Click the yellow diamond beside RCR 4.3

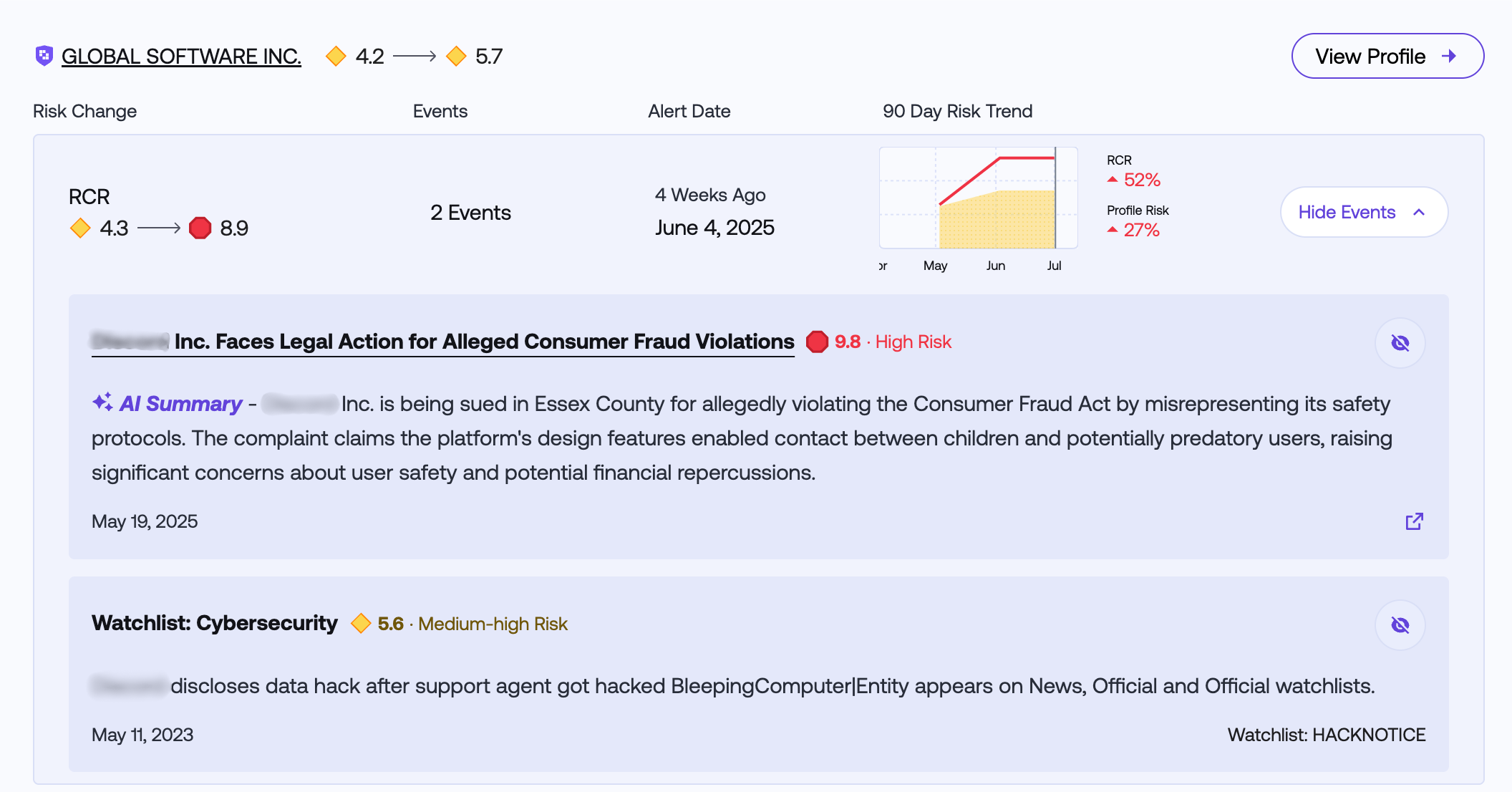click(x=80, y=228)
